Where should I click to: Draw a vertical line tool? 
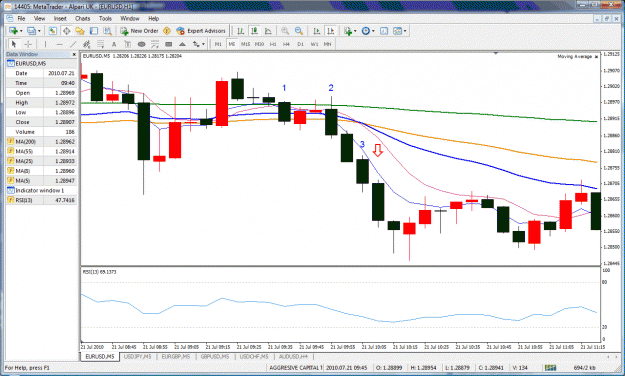(45, 44)
